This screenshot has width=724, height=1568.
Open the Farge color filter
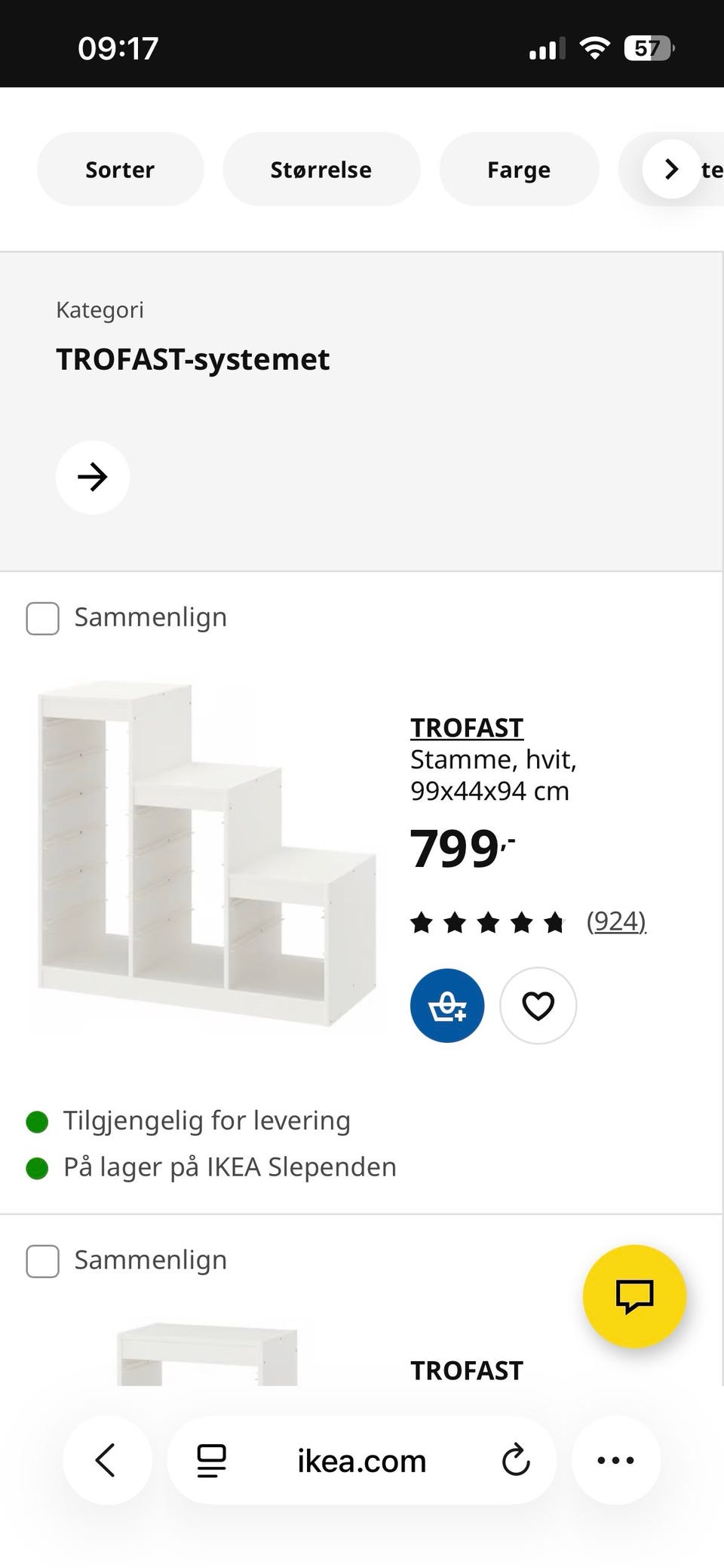(x=519, y=169)
